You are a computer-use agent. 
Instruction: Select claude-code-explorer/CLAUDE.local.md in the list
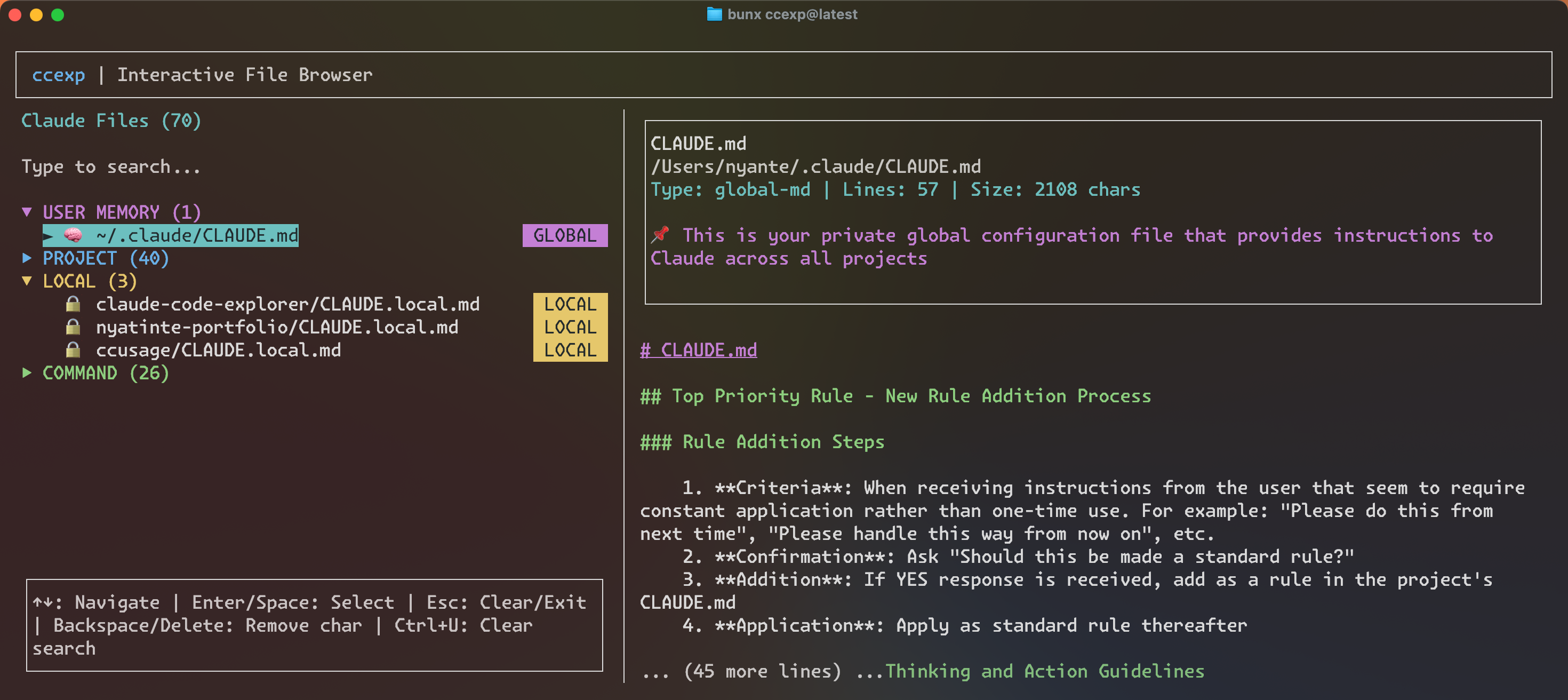click(287, 304)
